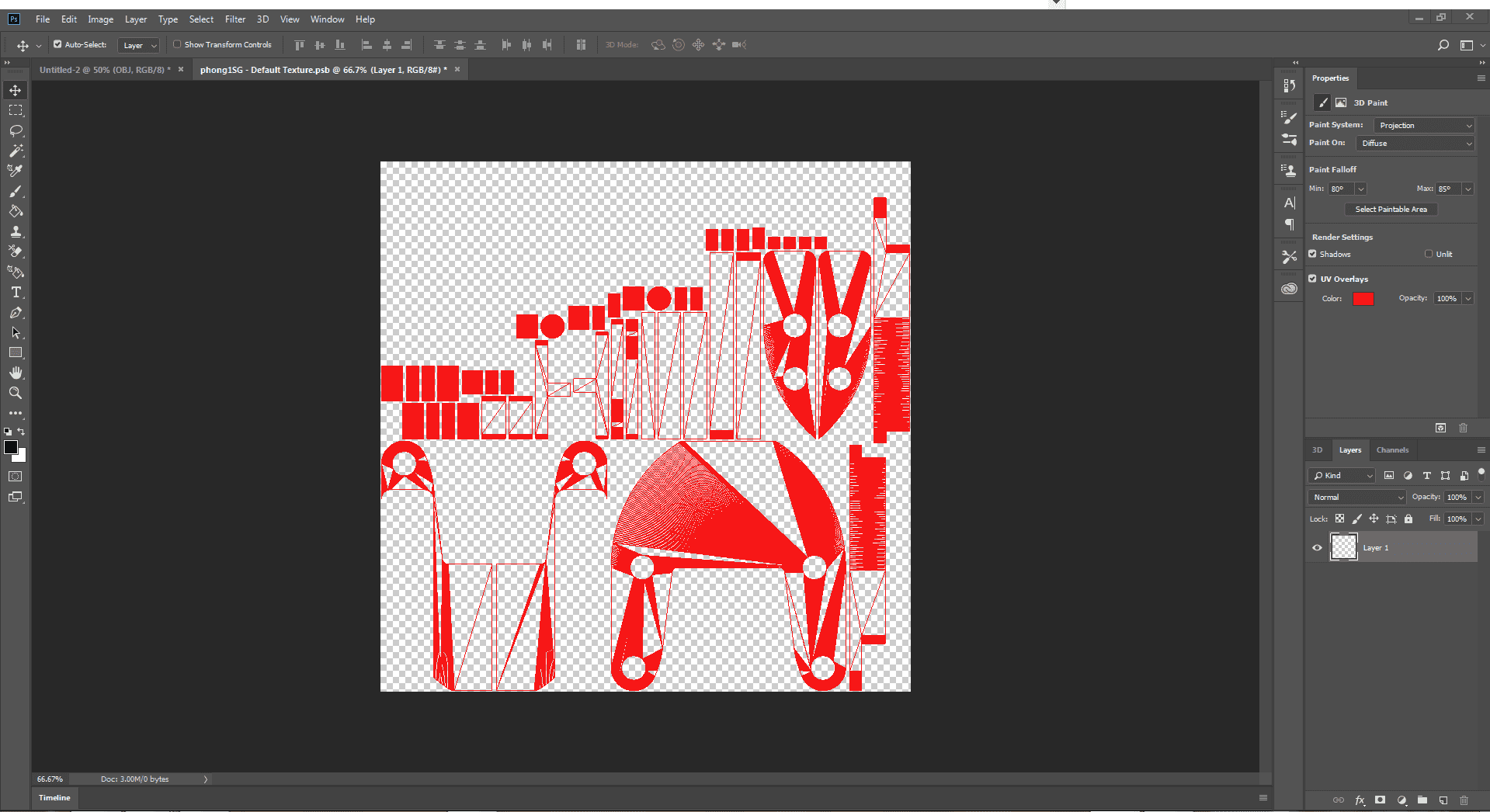The image size is (1490, 812).
Task: Click Select Paintable Area button
Action: [x=1391, y=209]
